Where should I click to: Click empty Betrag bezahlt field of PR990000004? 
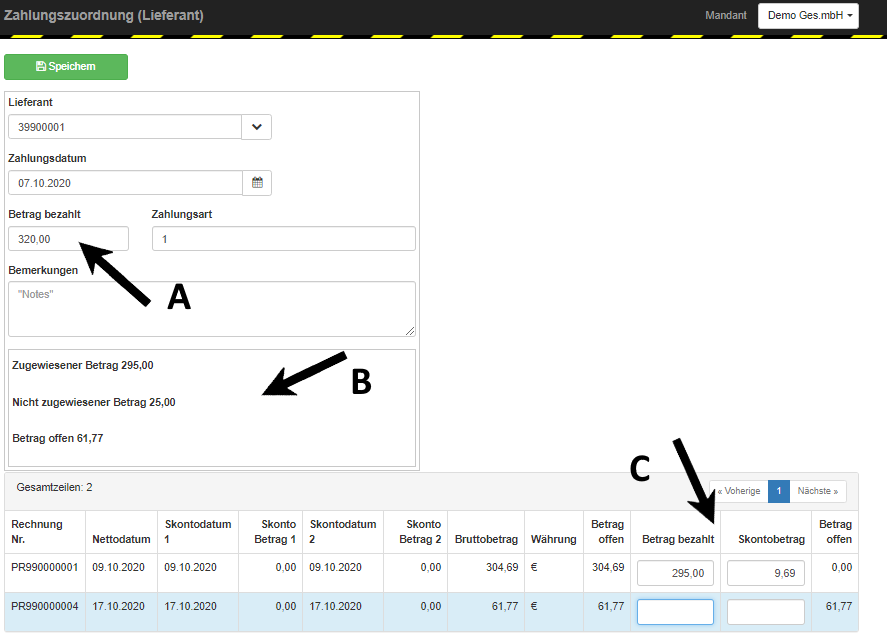[x=675, y=612]
